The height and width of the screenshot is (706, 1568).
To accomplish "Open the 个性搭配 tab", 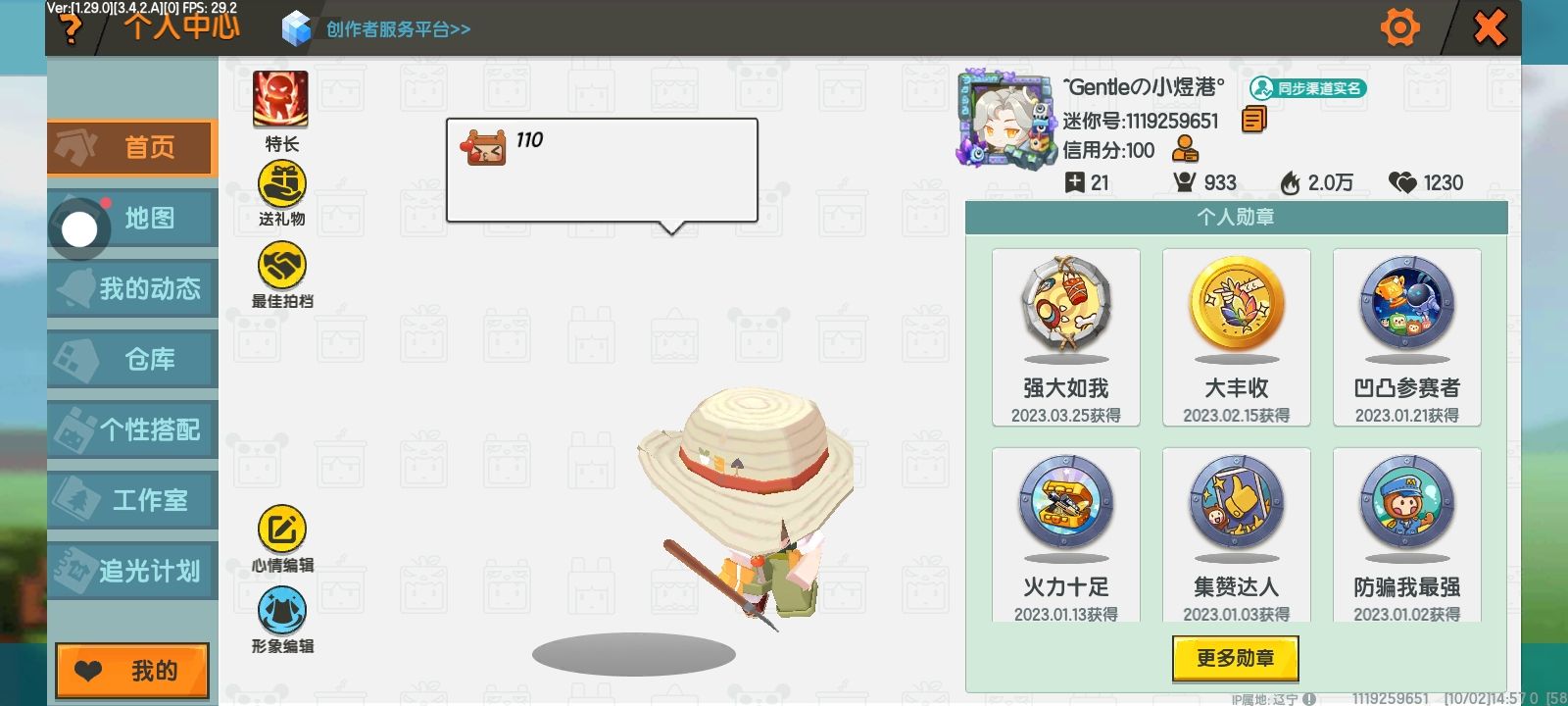I will pos(132,429).
